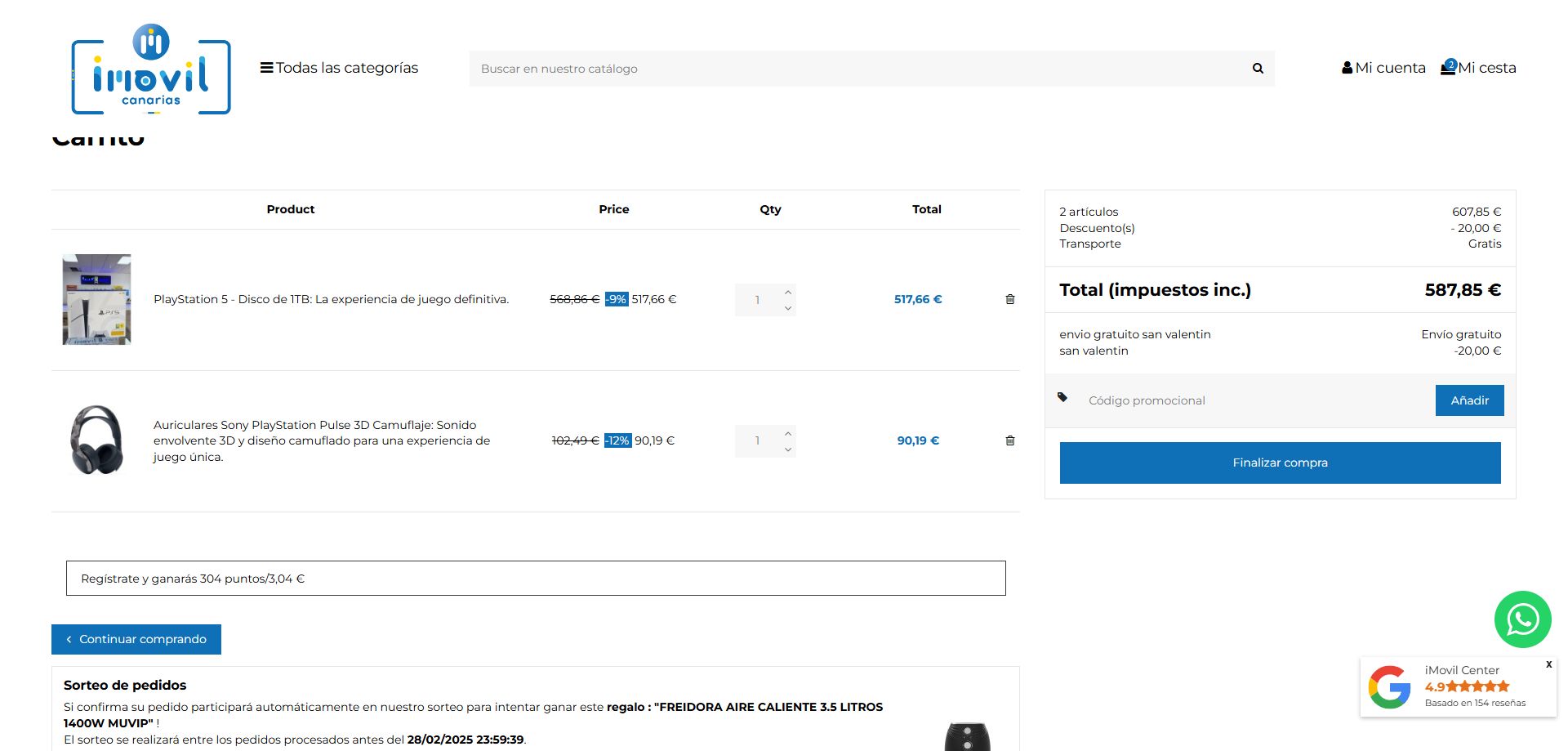Click Continuar comprando button
This screenshot has height=751, width=1568.
pyautogui.click(x=136, y=639)
